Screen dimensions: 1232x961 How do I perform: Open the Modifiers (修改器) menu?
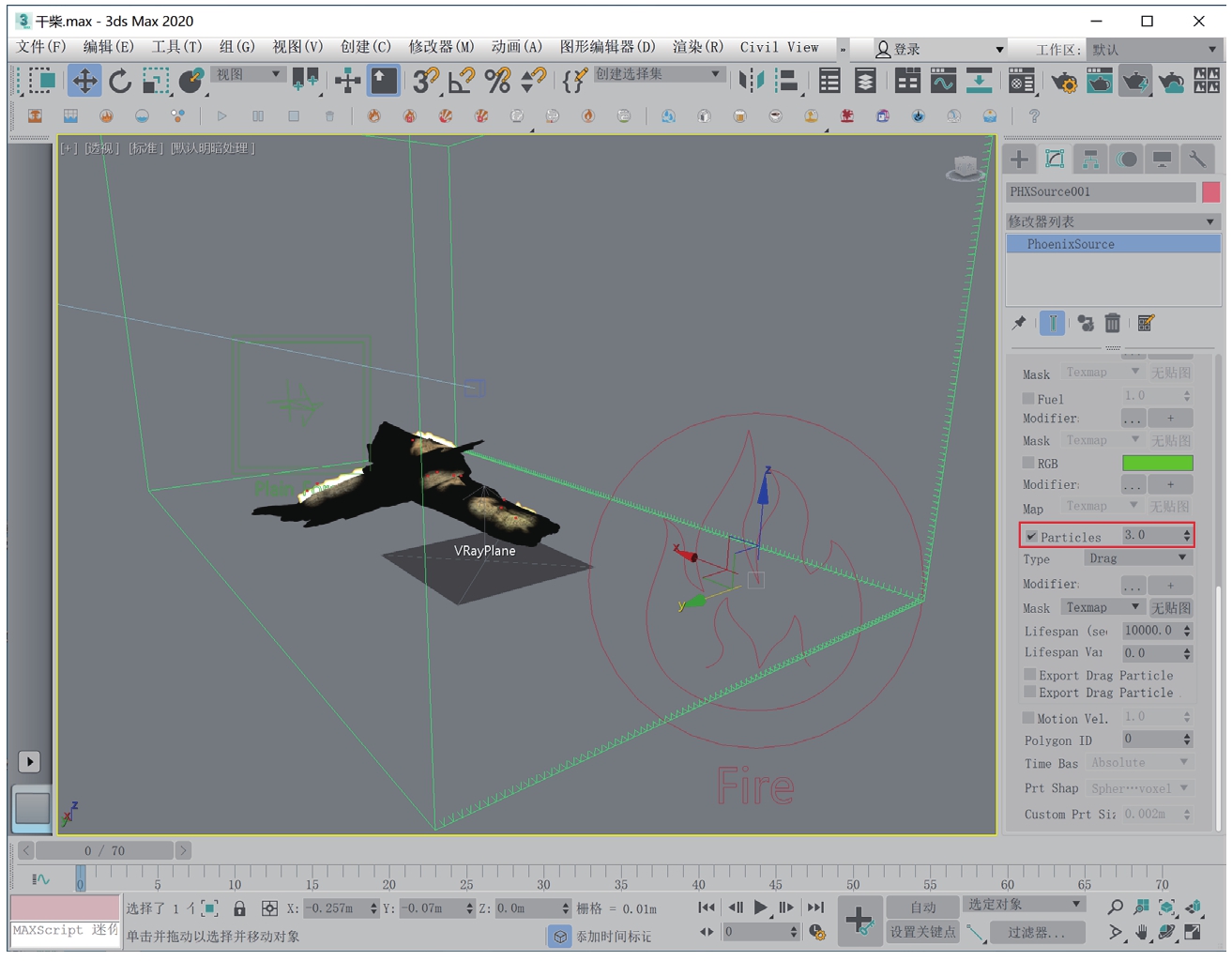(x=441, y=47)
